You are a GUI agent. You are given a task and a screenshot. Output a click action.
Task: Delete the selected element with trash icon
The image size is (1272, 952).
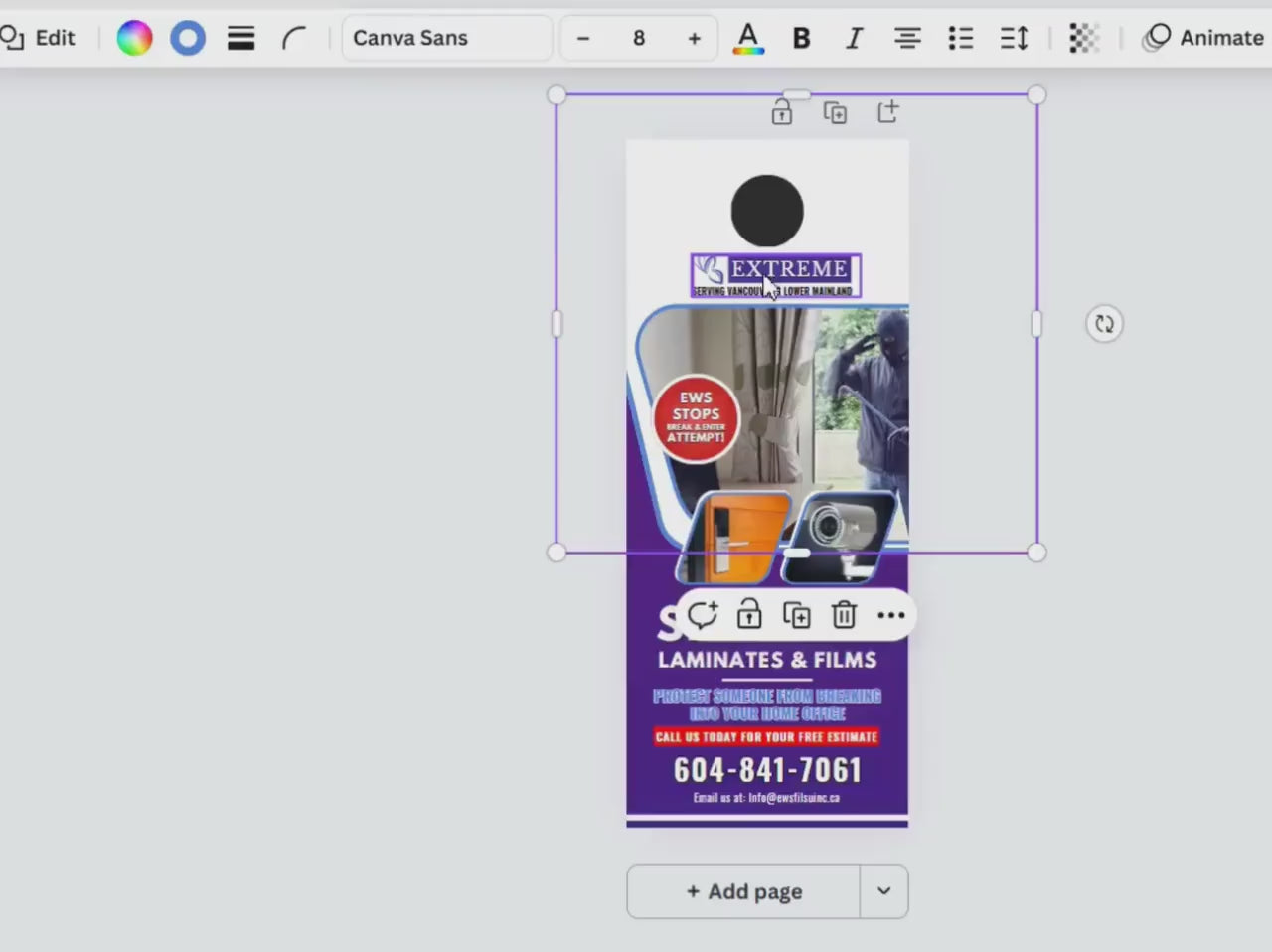[844, 616]
